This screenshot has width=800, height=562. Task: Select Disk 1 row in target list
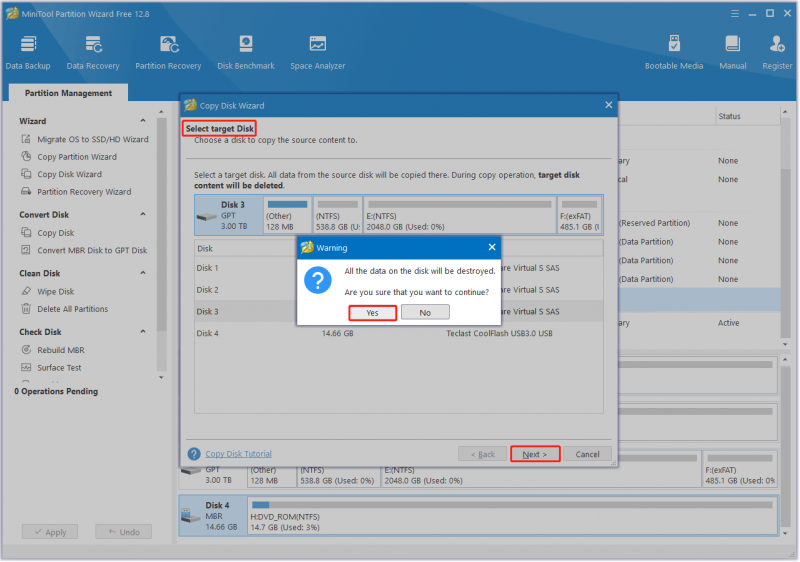pos(398,268)
